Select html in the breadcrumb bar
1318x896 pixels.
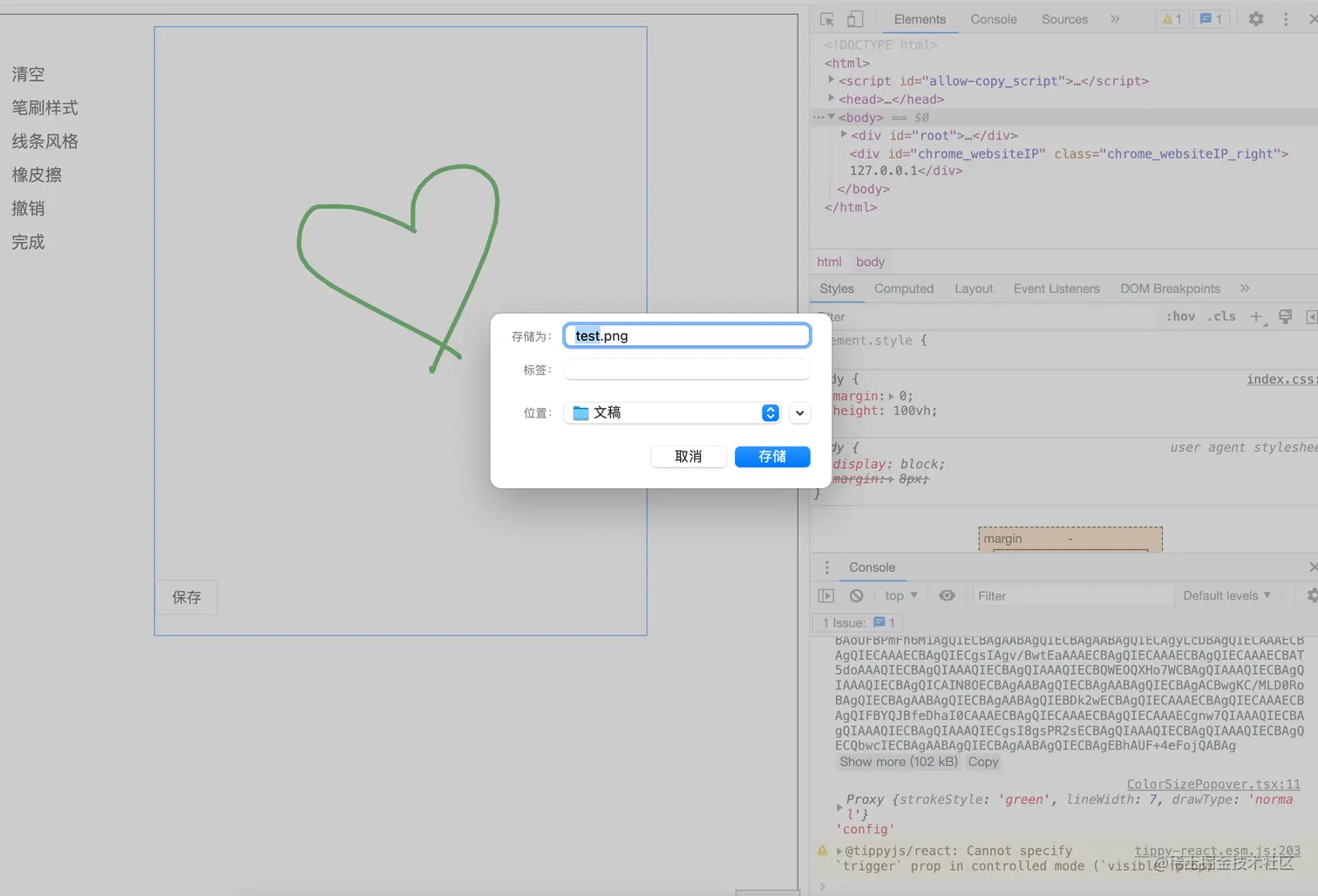point(829,261)
